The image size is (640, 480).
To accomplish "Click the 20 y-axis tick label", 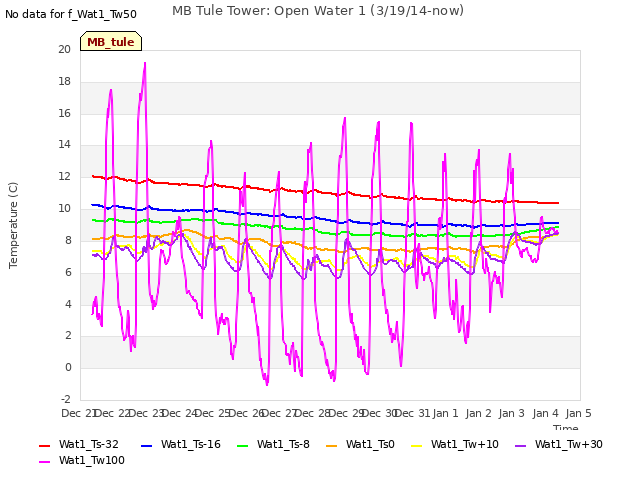I will tap(64, 49).
